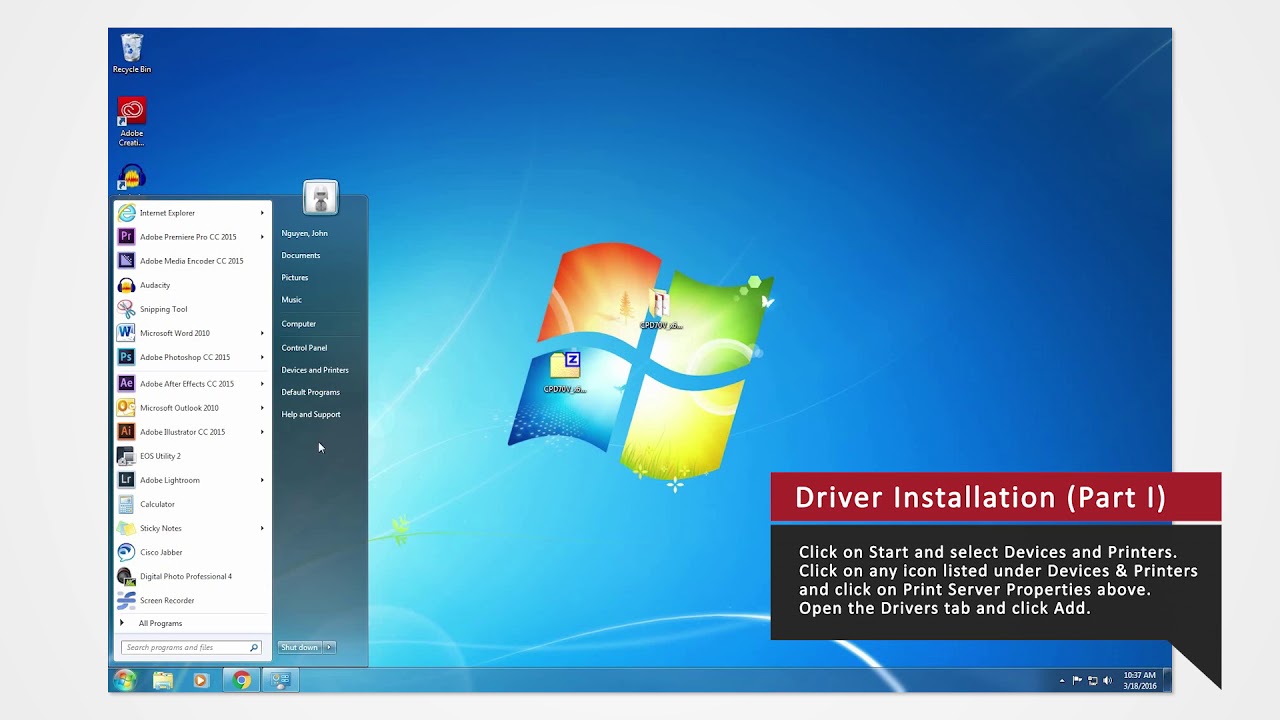Select Adobe Creative Cloud desktop icon
This screenshot has height=720, width=1280.
pyautogui.click(x=132, y=122)
